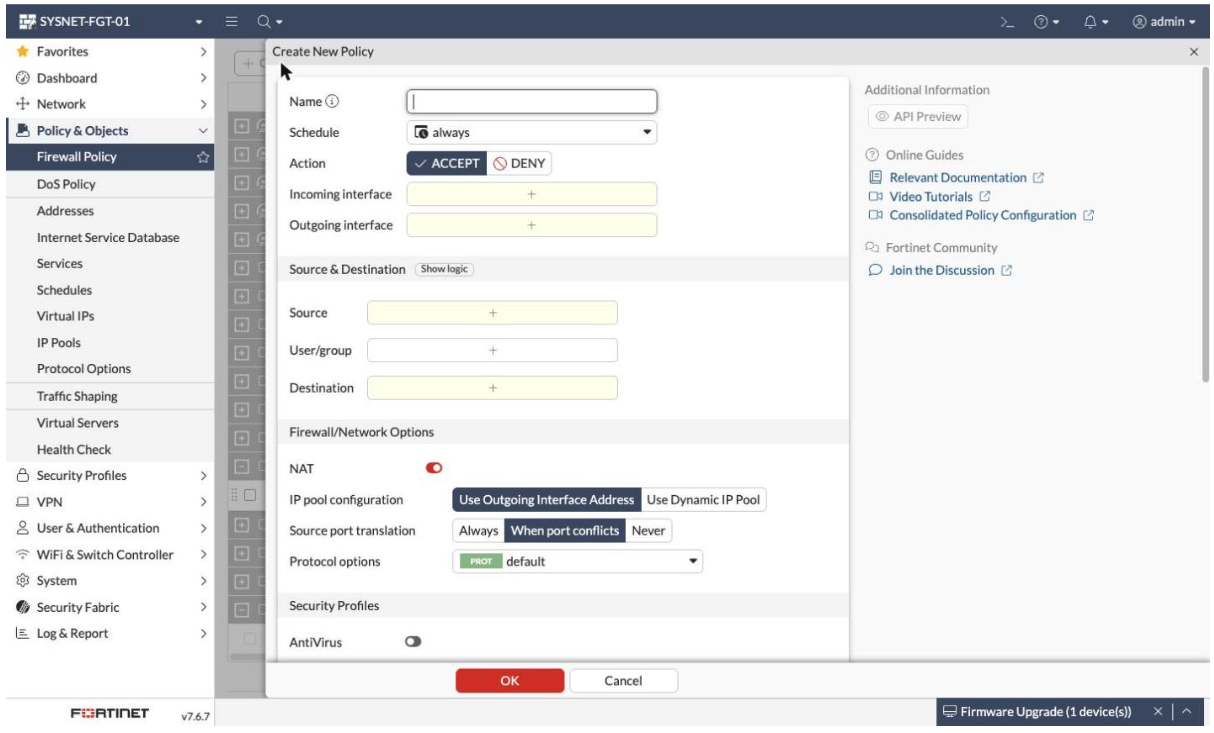Expand the Dashboard menu
1214x733 pixels.
[x=203, y=77]
